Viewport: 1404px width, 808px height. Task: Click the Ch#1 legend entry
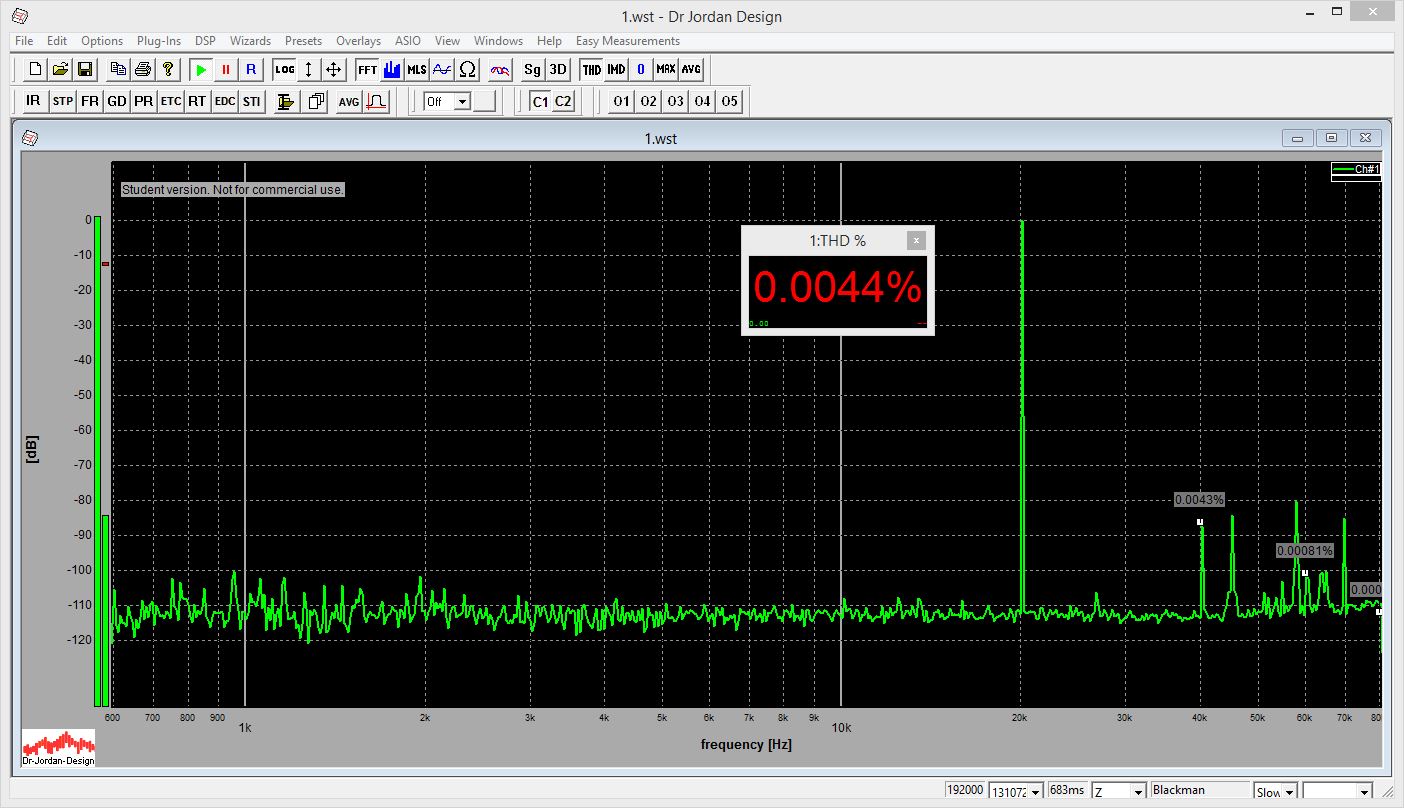tap(1356, 170)
